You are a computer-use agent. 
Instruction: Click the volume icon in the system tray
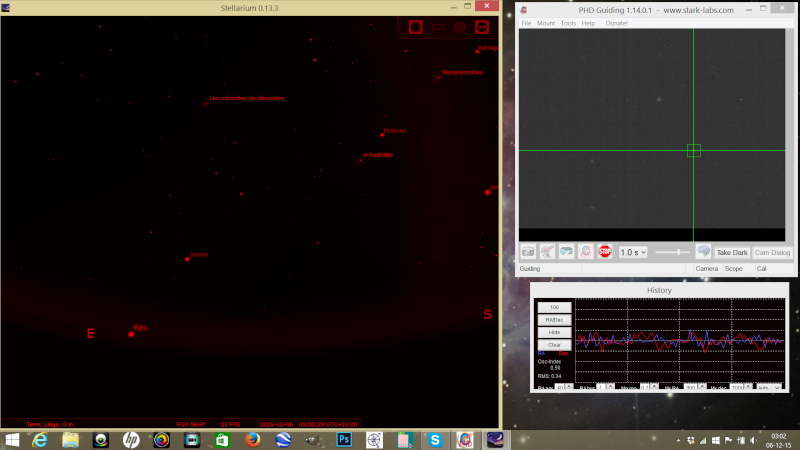point(754,440)
